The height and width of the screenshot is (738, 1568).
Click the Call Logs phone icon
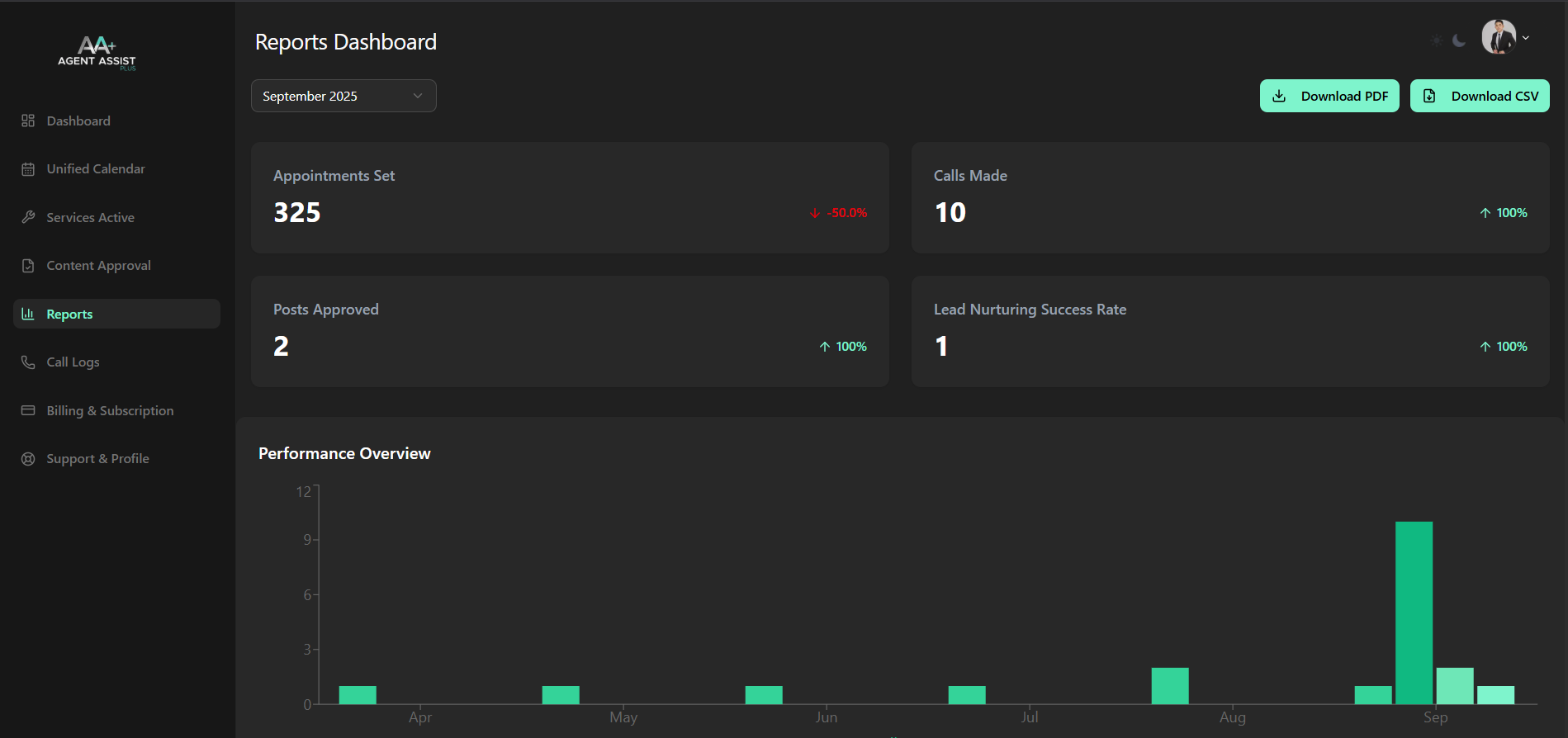click(28, 362)
